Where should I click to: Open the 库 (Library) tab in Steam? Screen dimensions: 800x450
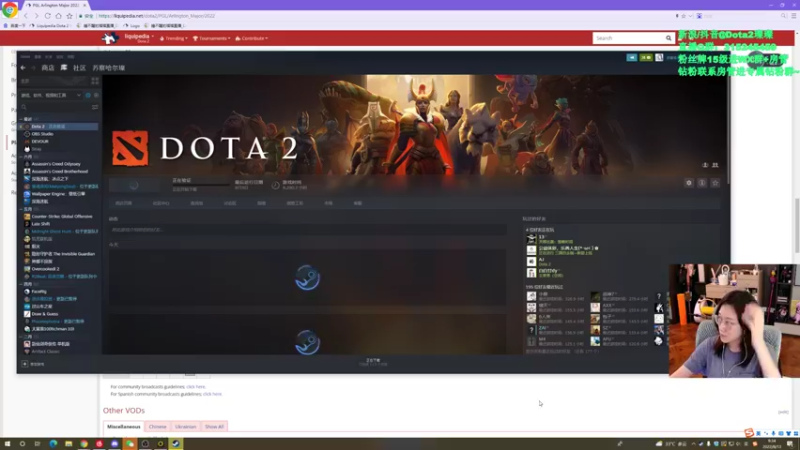(64, 68)
